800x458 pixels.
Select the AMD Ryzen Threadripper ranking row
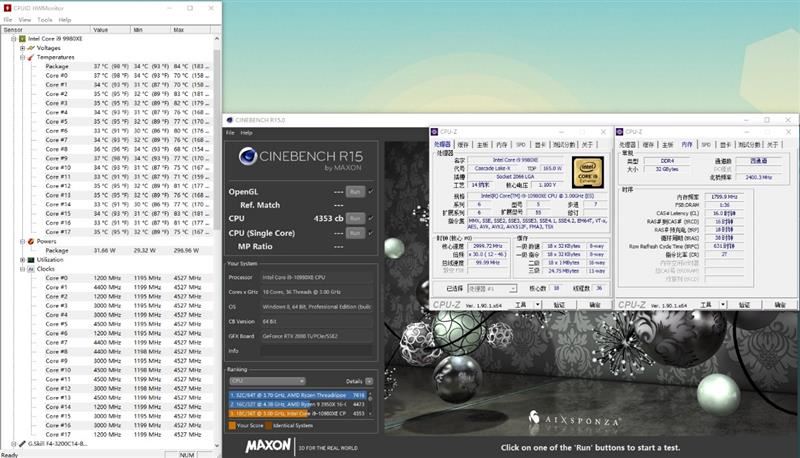[297, 395]
